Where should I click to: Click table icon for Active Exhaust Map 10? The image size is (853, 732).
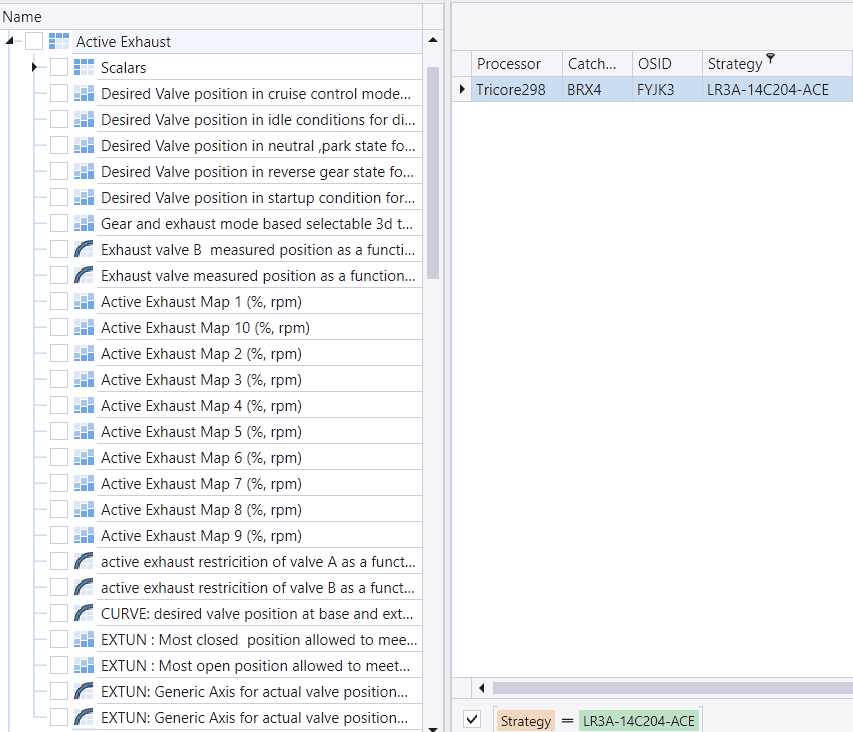point(84,328)
